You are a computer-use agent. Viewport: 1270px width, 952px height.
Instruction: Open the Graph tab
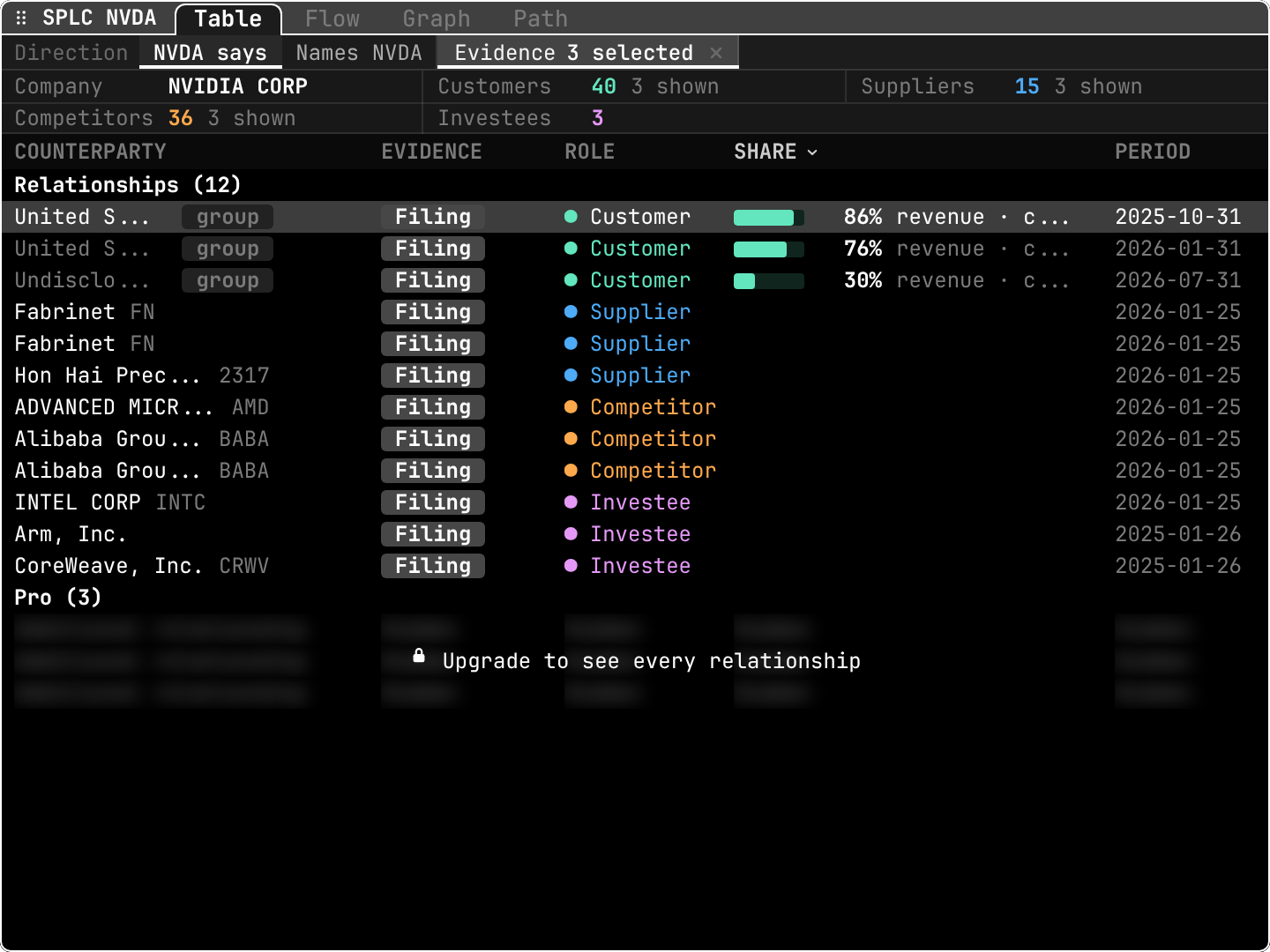tap(437, 19)
